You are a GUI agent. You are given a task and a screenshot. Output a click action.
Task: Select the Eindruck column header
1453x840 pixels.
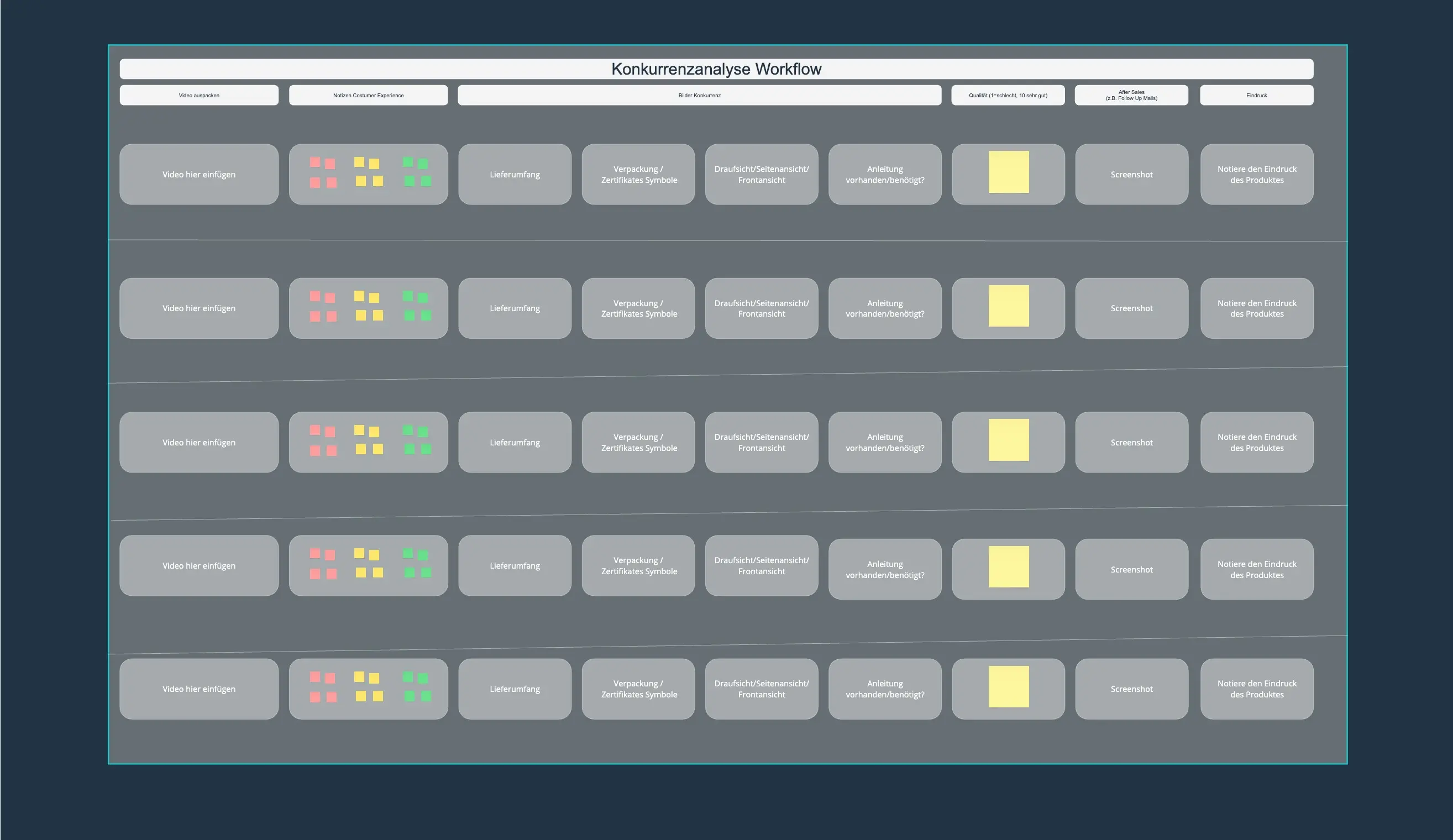tap(1256, 95)
